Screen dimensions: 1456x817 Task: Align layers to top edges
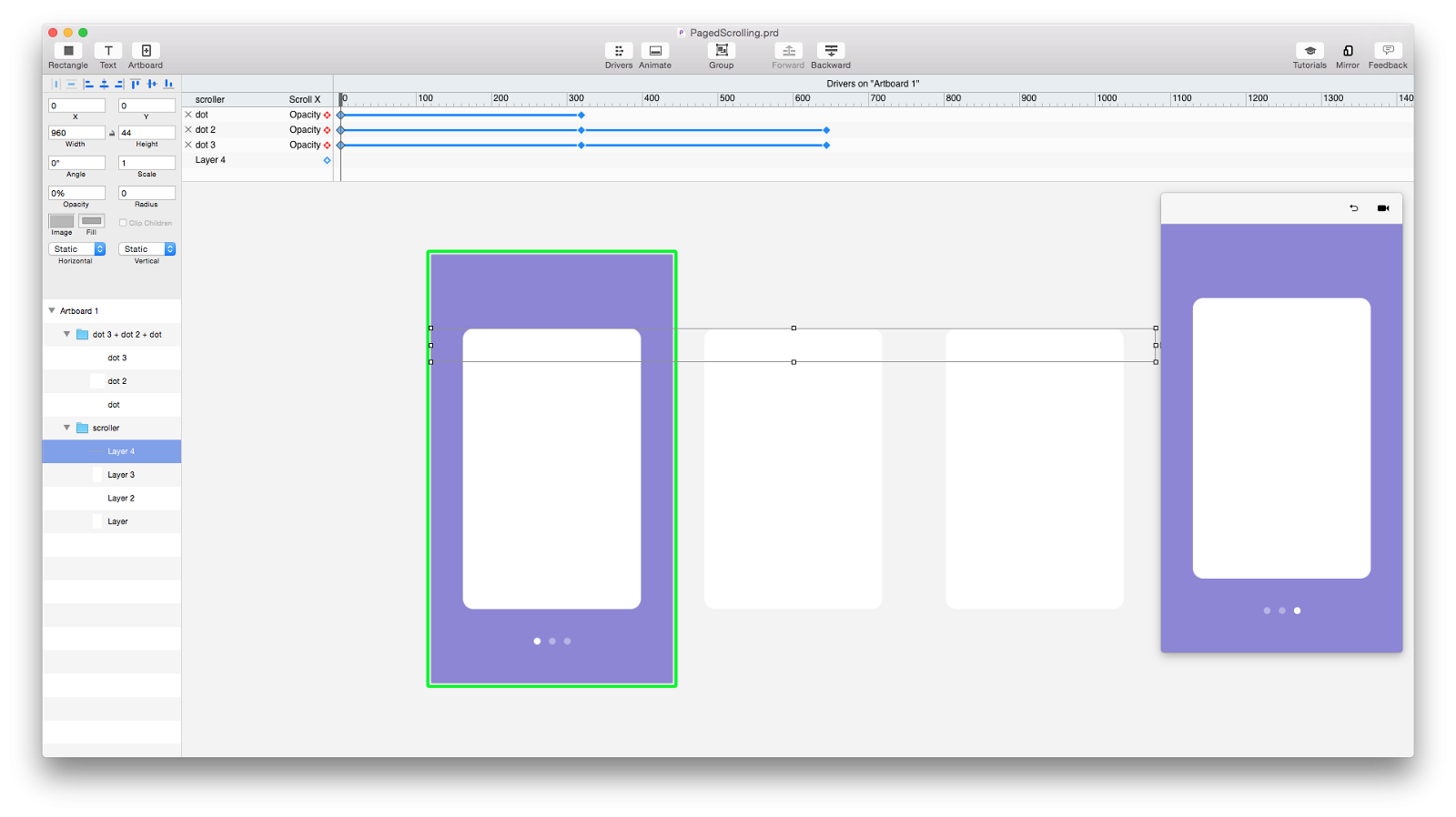(x=136, y=84)
